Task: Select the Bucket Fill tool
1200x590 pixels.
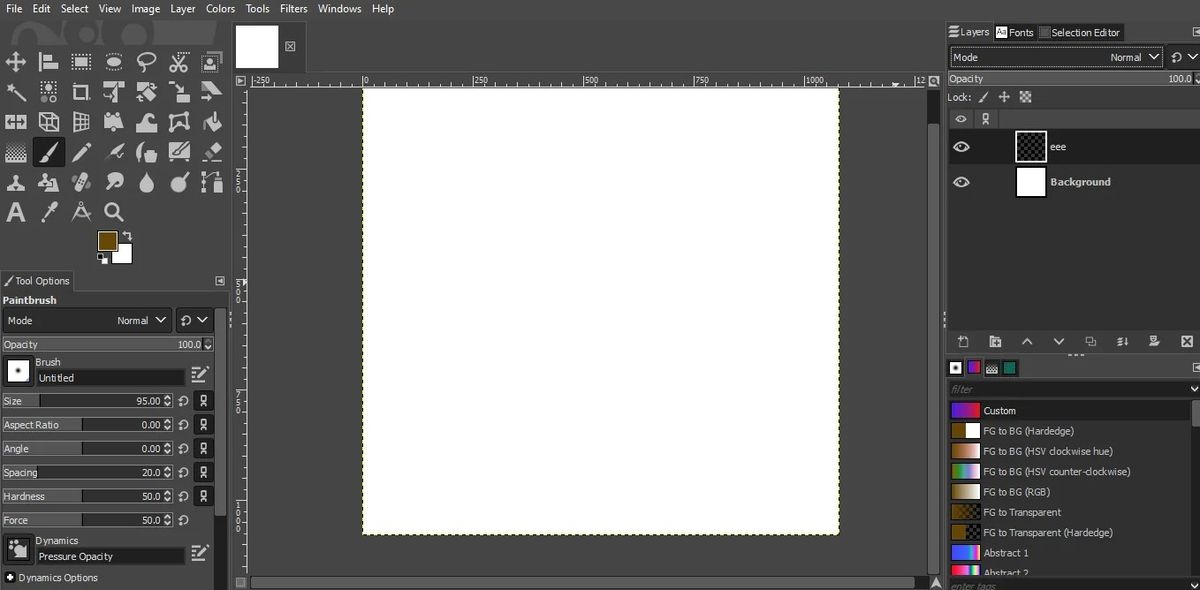Action: point(211,122)
